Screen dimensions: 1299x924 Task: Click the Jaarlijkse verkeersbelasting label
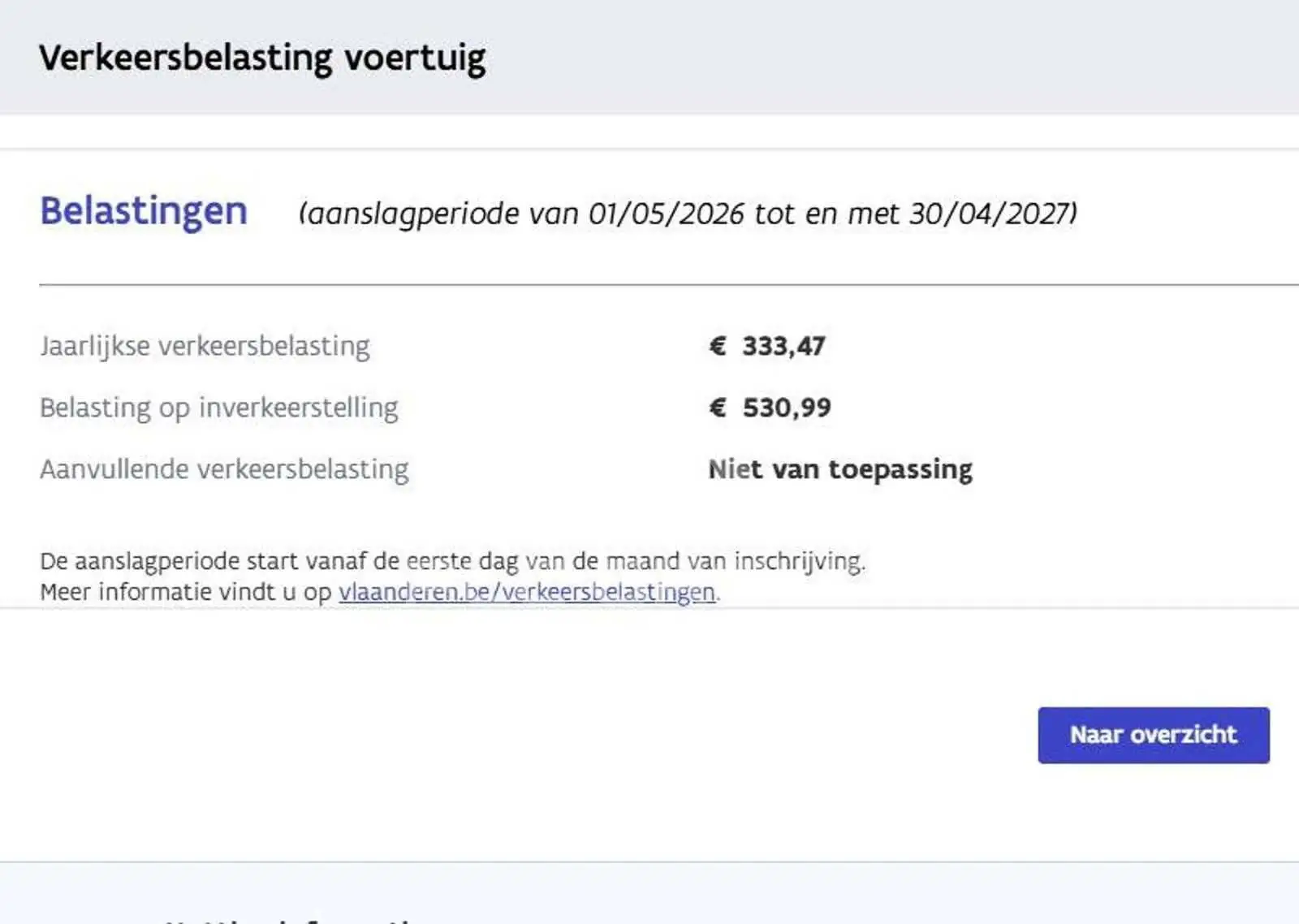point(205,347)
